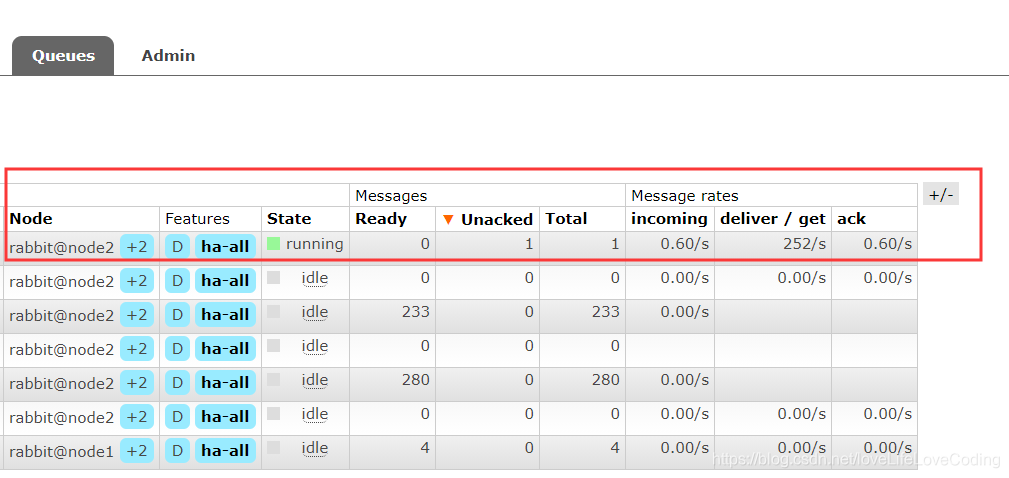Sort by incoming rate column header
This screenshot has width=1009, height=478.
pyautogui.click(x=669, y=219)
